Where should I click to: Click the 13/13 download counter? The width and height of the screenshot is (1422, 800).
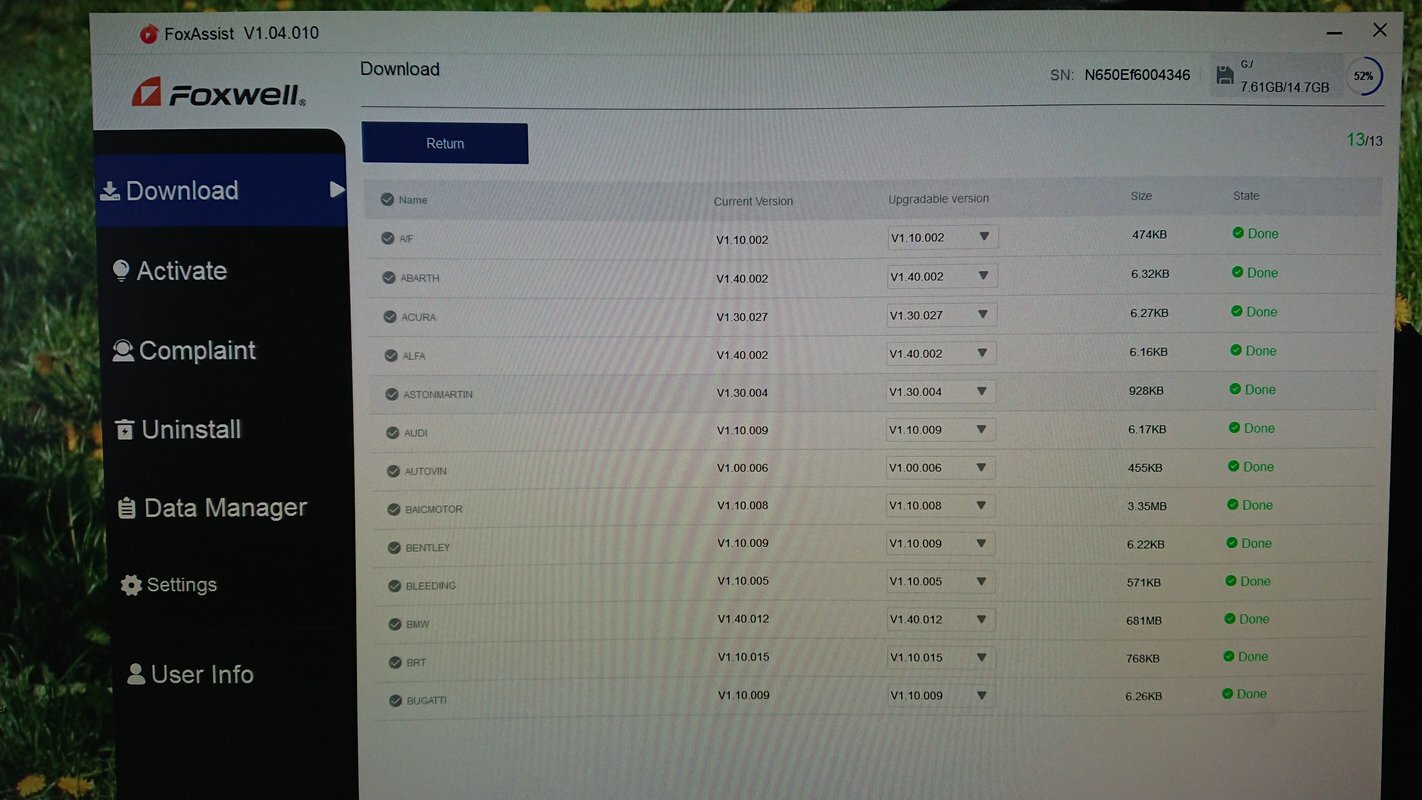tap(1364, 140)
